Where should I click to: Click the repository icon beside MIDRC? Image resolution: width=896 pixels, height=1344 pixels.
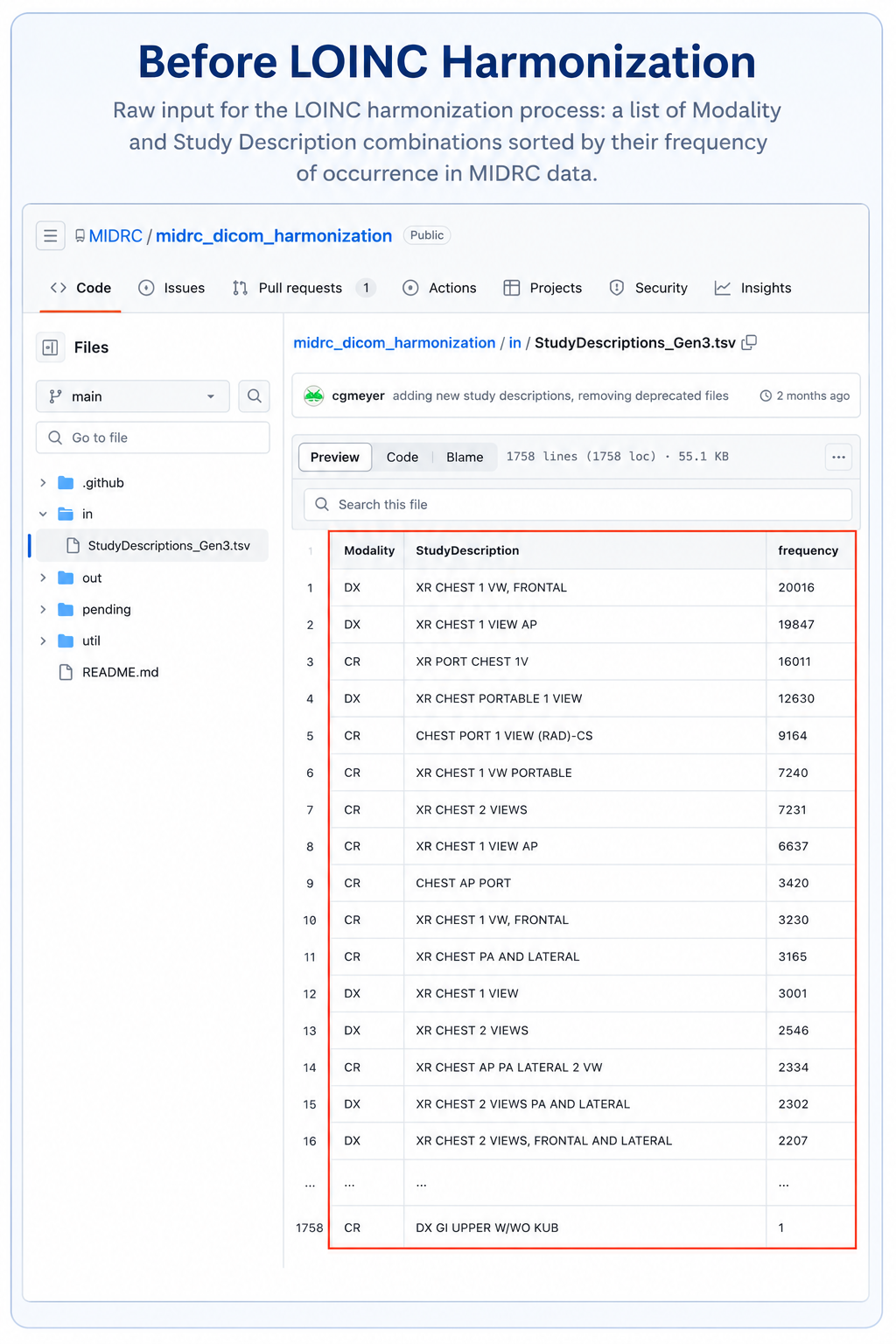point(80,236)
